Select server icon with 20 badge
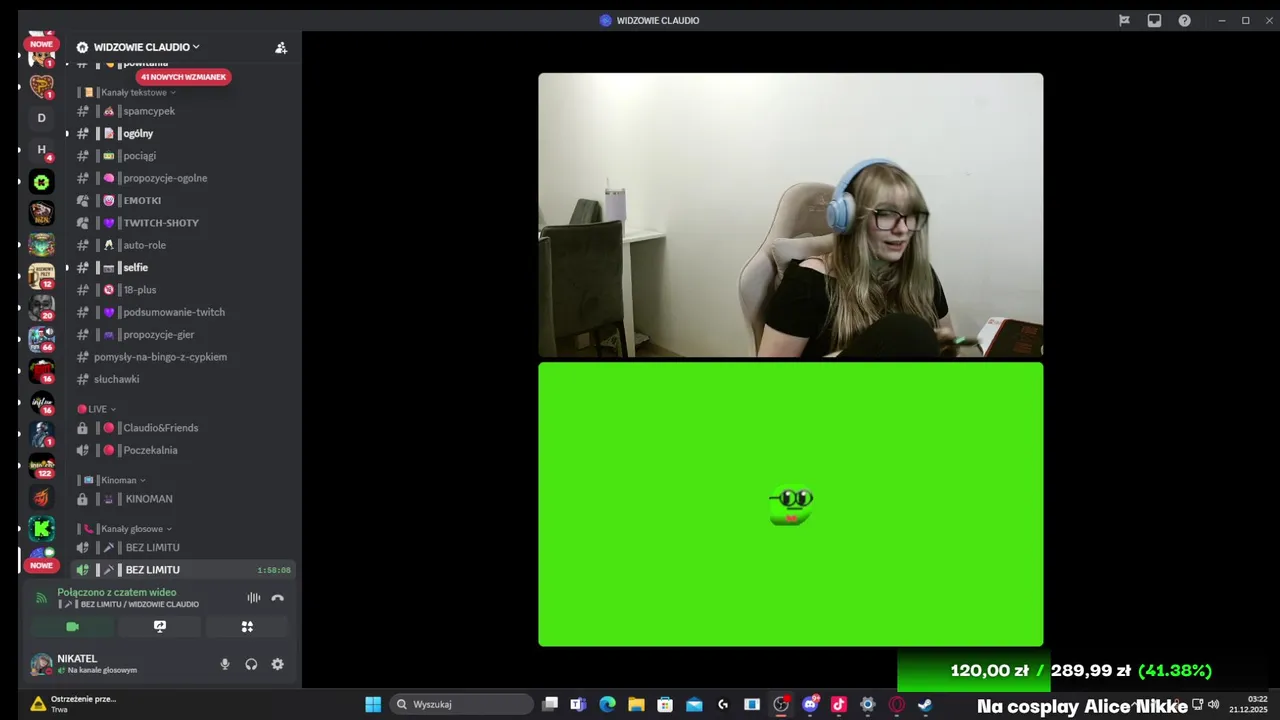1280x720 pixels. point(41,308)
